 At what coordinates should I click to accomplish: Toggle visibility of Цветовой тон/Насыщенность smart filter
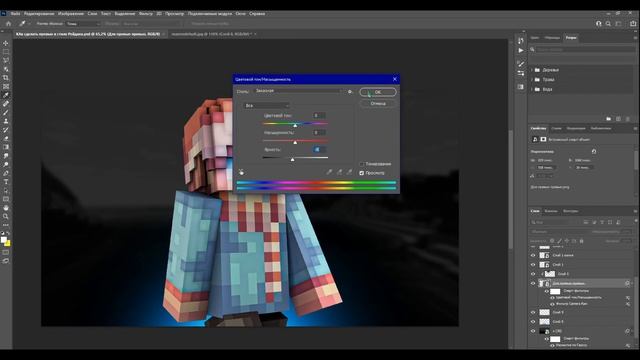[x=552, y=298]
